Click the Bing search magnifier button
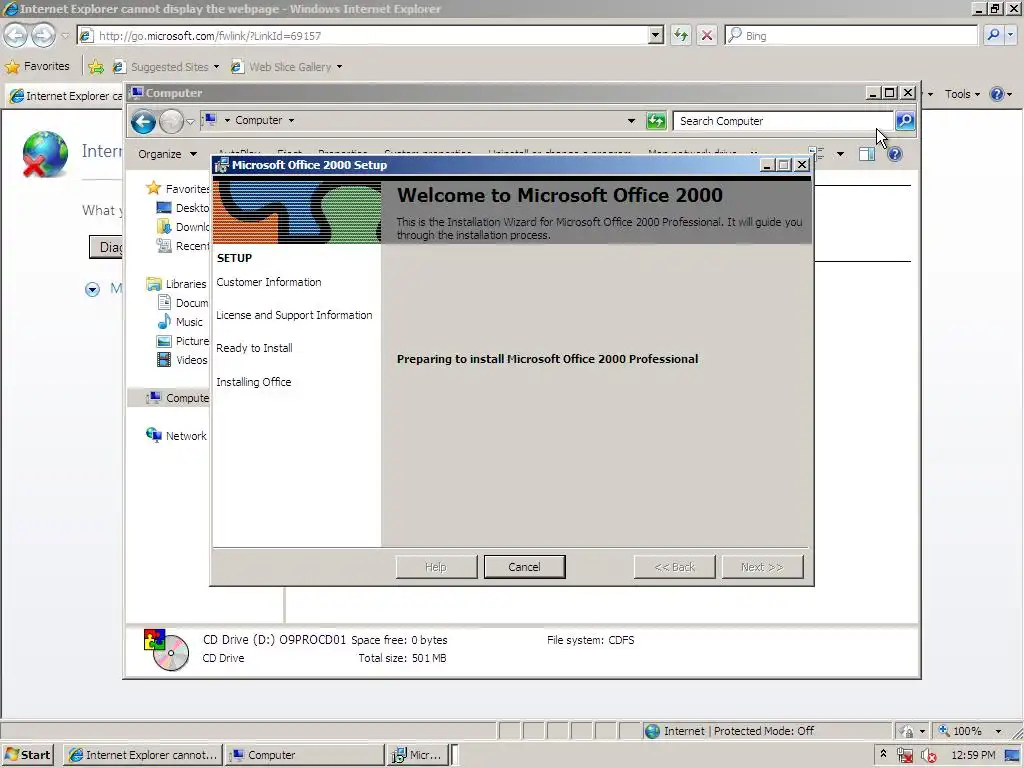The width and height of the screenshot is (1024, 768). click(993, 35)
